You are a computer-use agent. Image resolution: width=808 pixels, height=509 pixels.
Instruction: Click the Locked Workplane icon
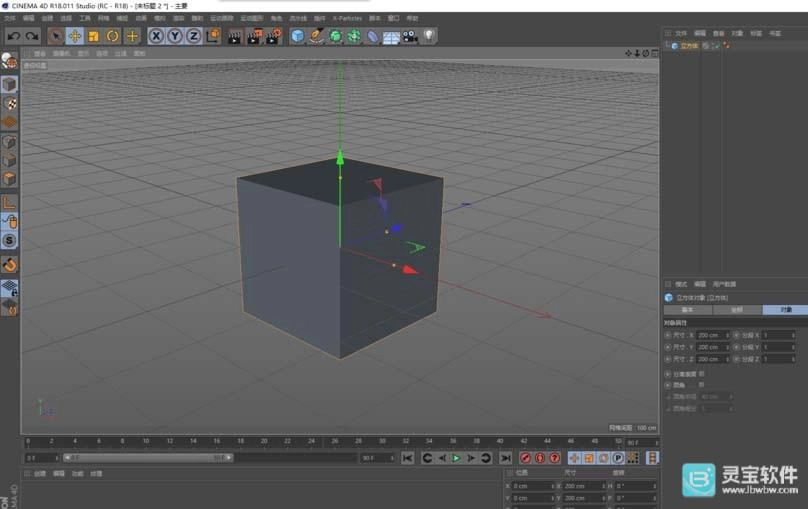coord(9,287)
